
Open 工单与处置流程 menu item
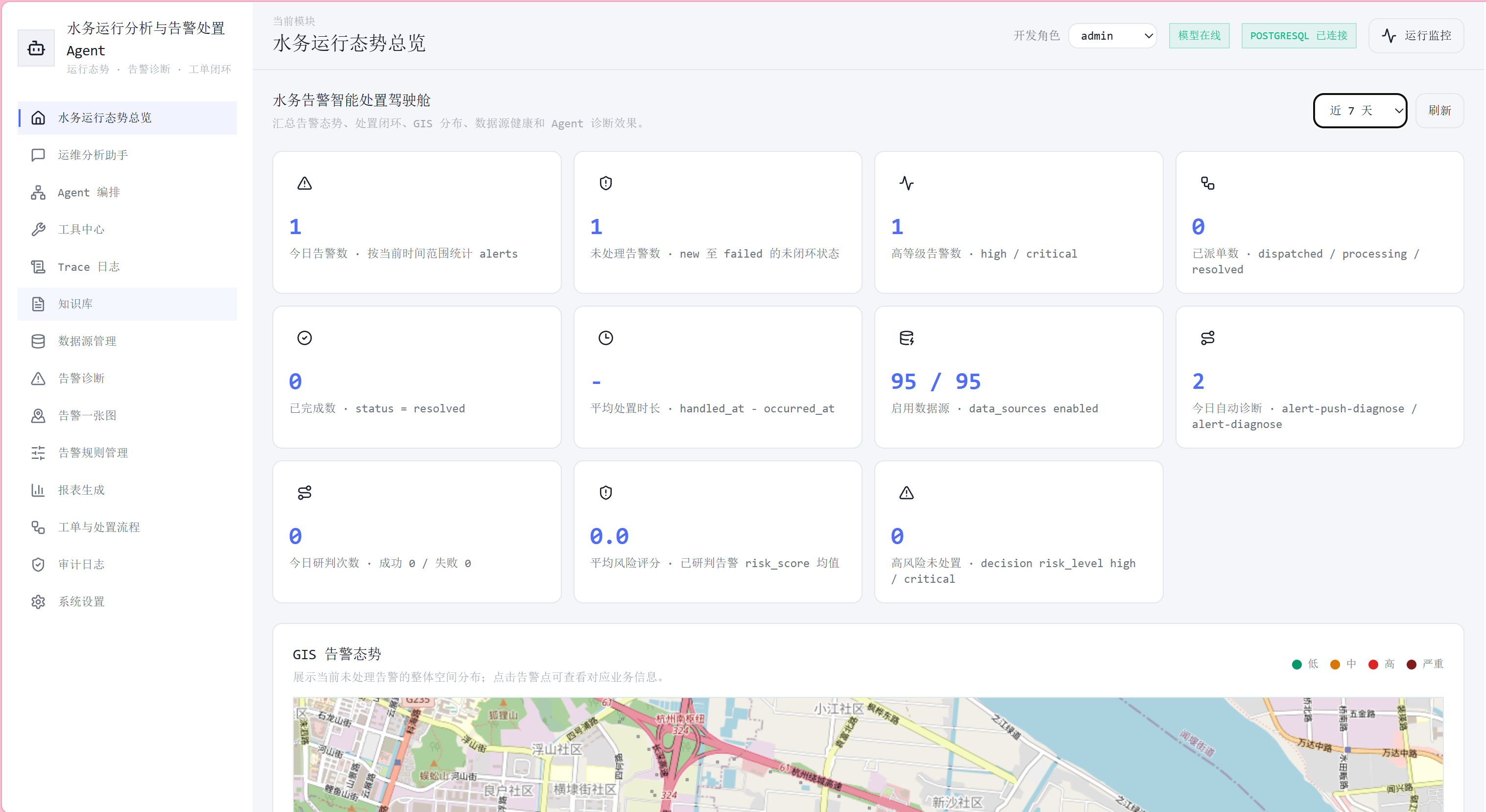pyautogui.click(x=127, y=527)
